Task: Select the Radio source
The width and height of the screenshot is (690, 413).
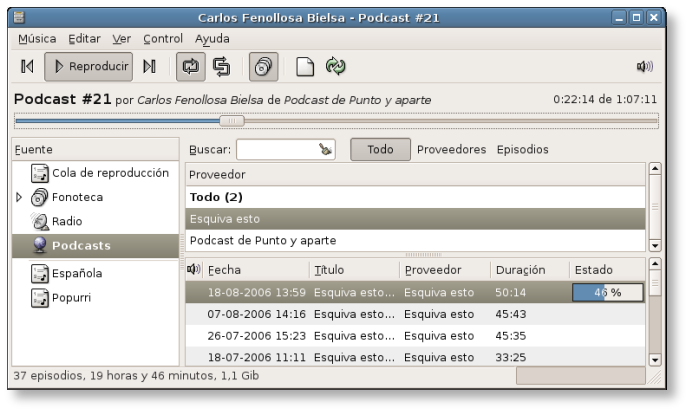Action: coord(67,221)
